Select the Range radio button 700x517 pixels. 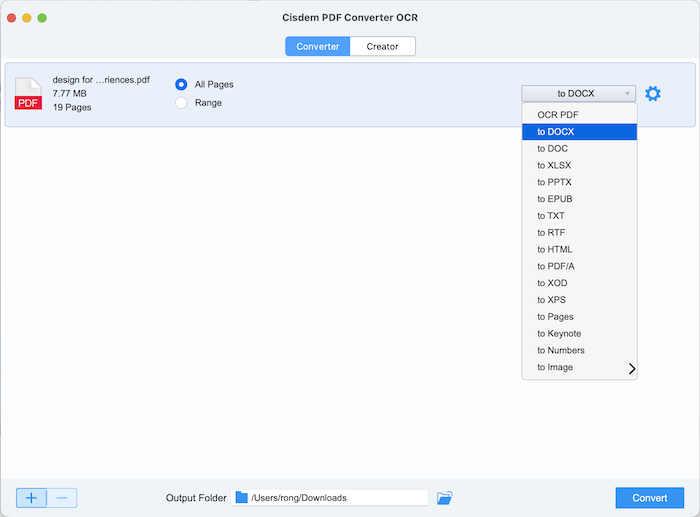[181, 103]
